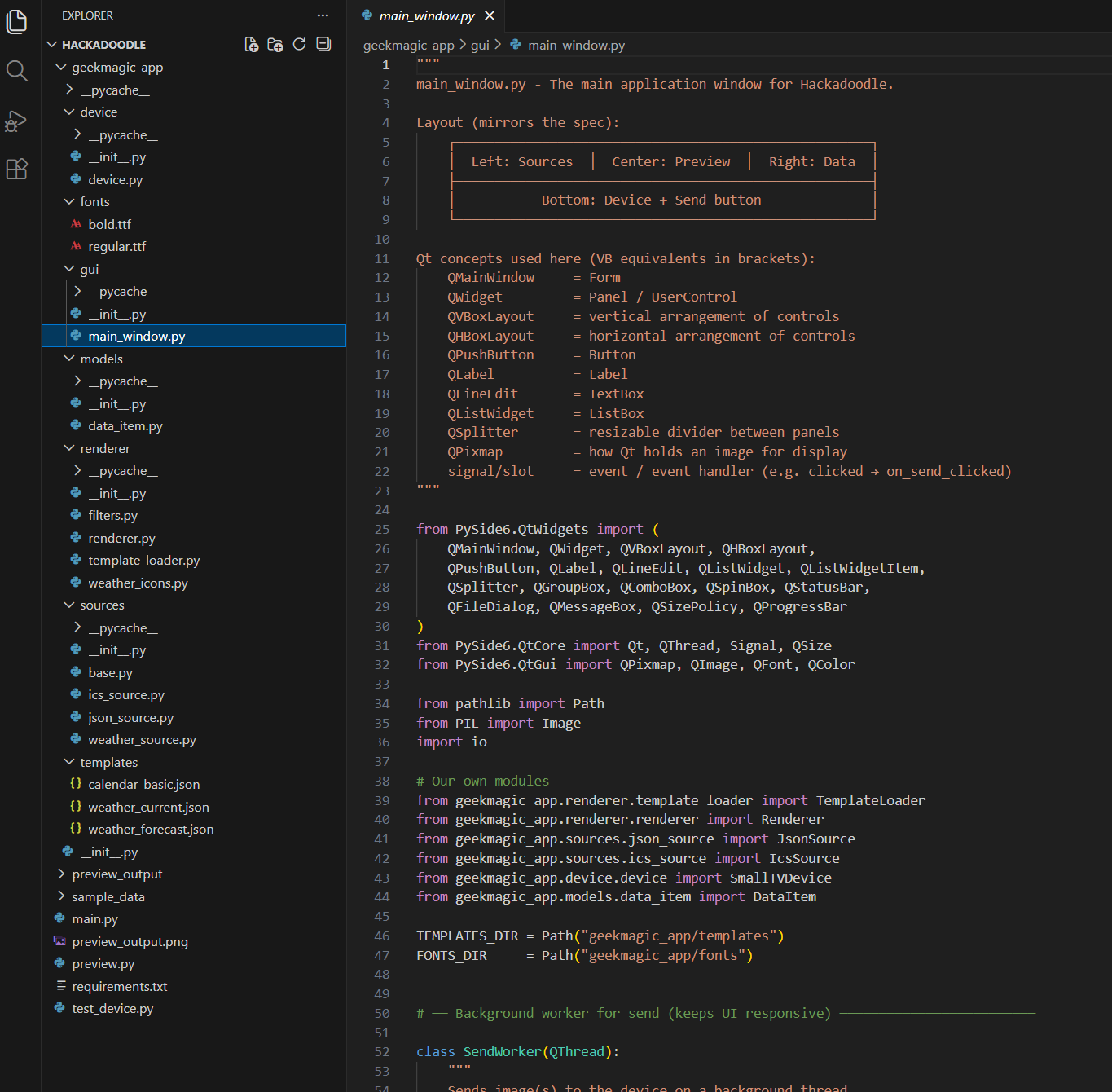Click the gui breadcrumb segment
1112x1092 pixels.
coord(480,46)
